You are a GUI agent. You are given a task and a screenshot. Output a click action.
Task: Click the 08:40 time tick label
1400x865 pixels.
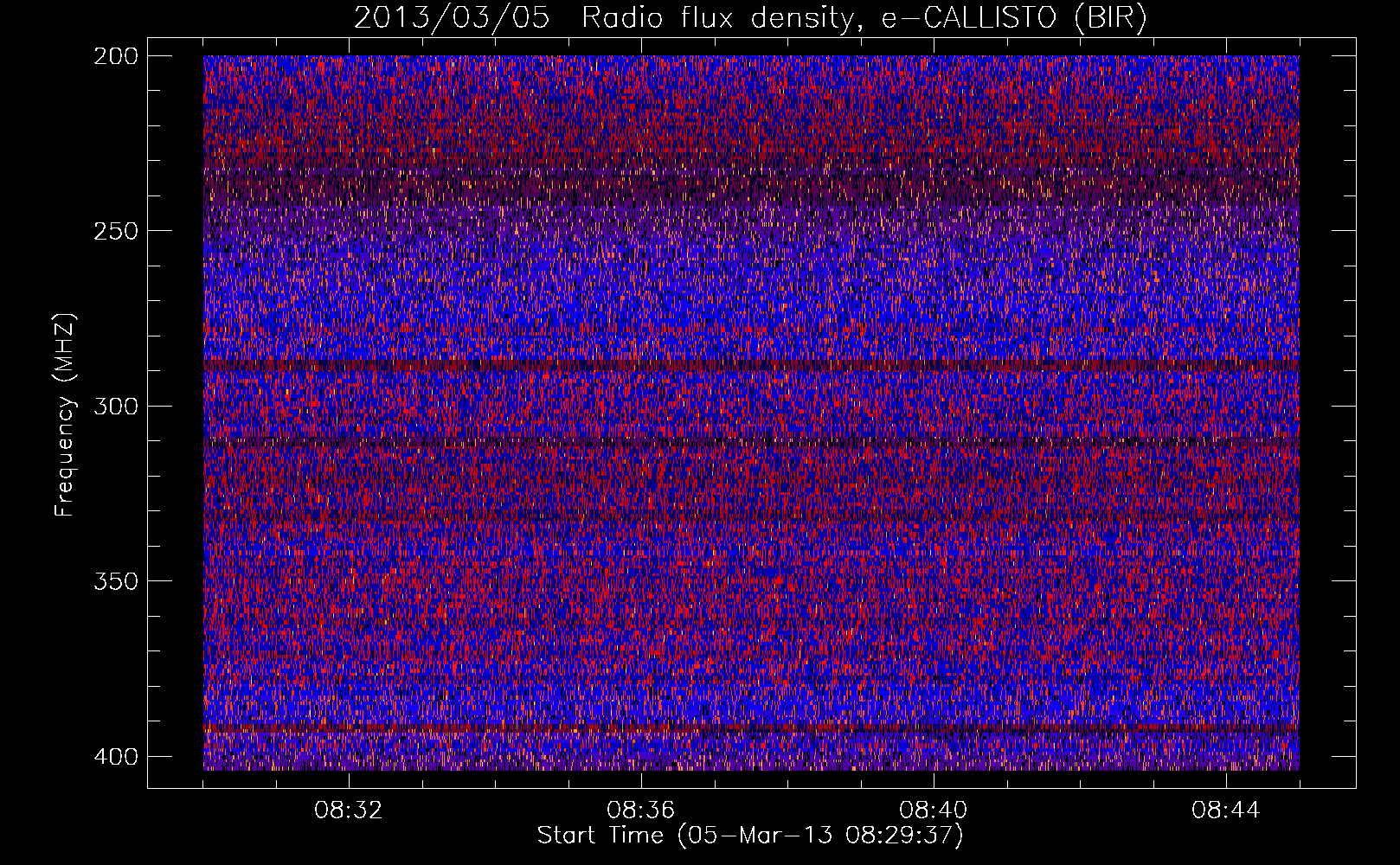[x=933, y=810]
